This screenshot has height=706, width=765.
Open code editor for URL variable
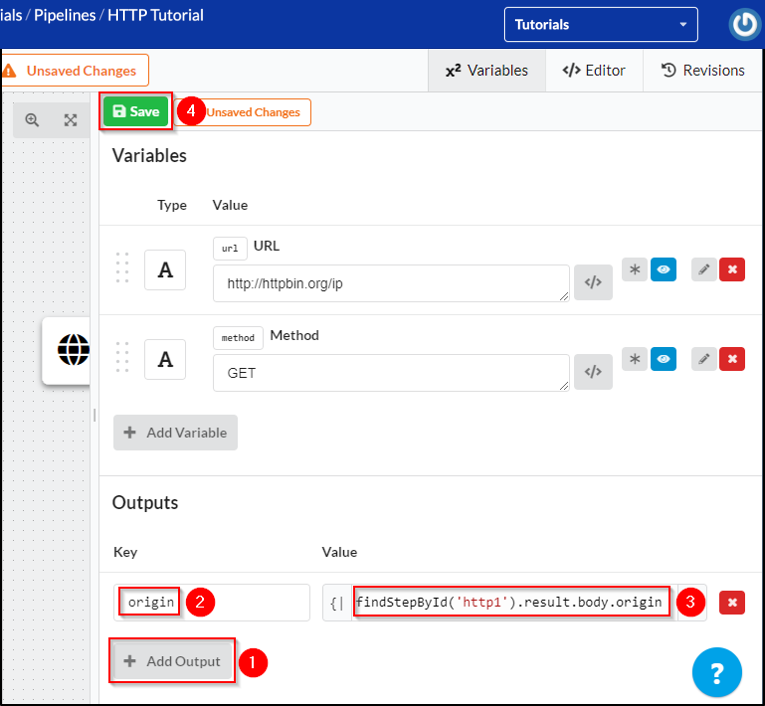(593, 283)
